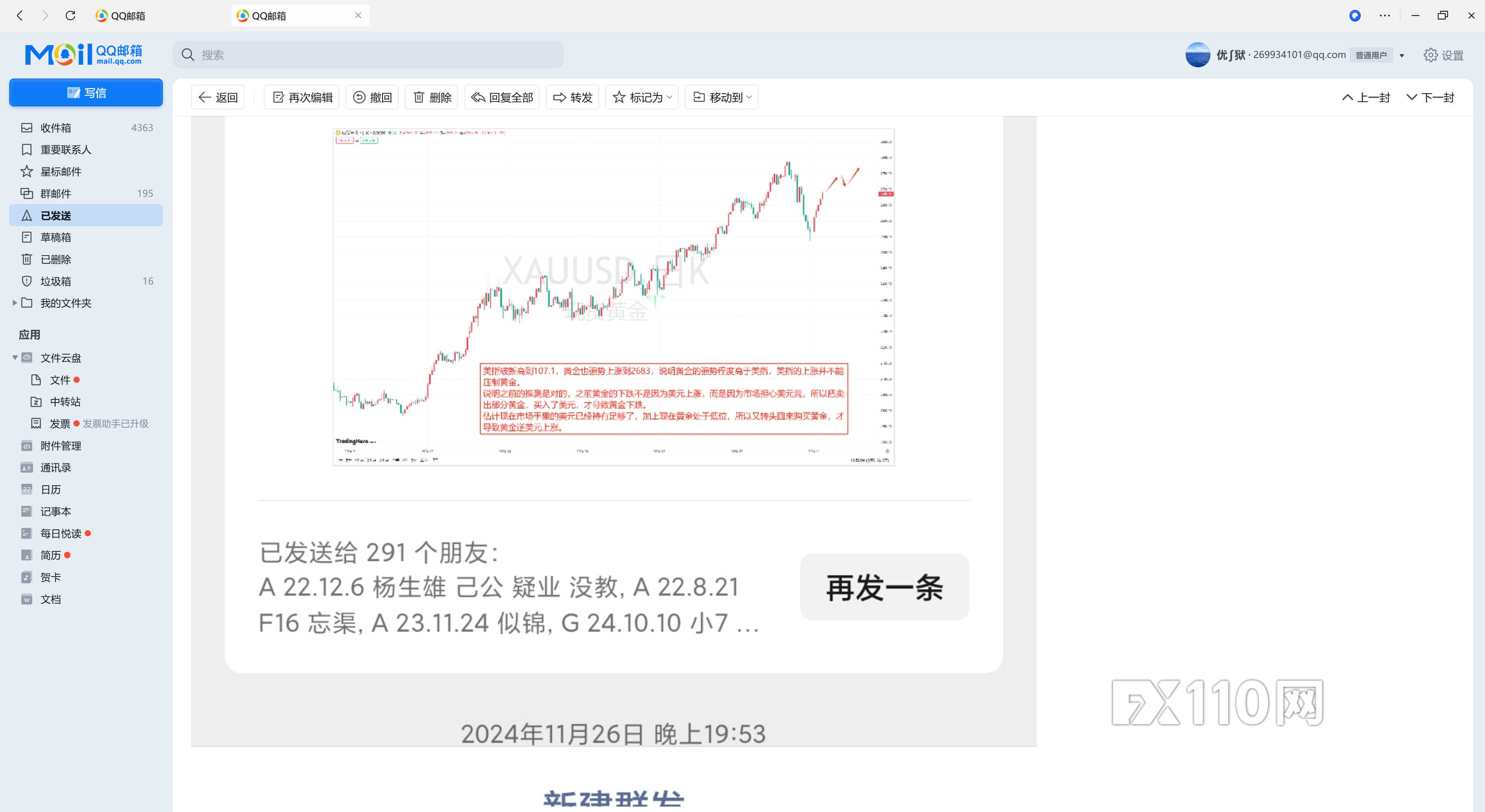
Task: Click 转发 to forward the mail
Action: tap(572, 97)
